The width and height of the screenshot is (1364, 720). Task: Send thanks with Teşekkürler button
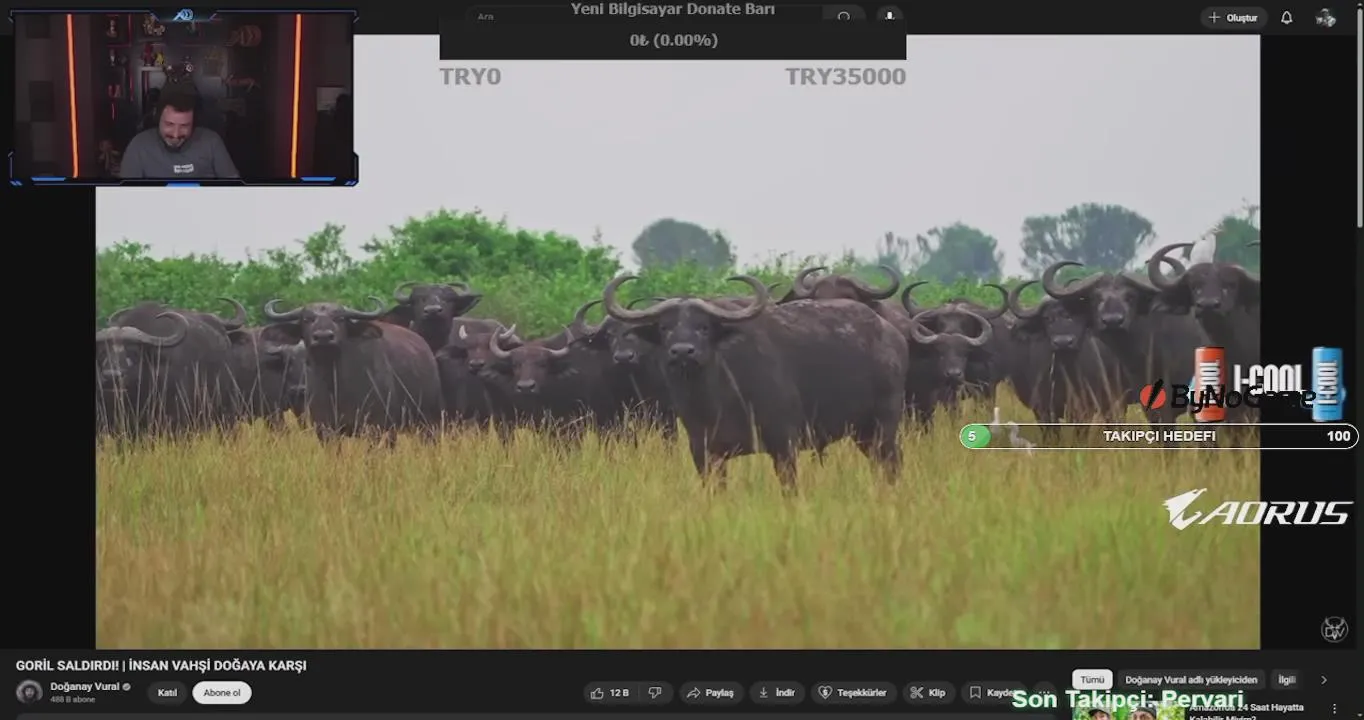pos(853,693)
